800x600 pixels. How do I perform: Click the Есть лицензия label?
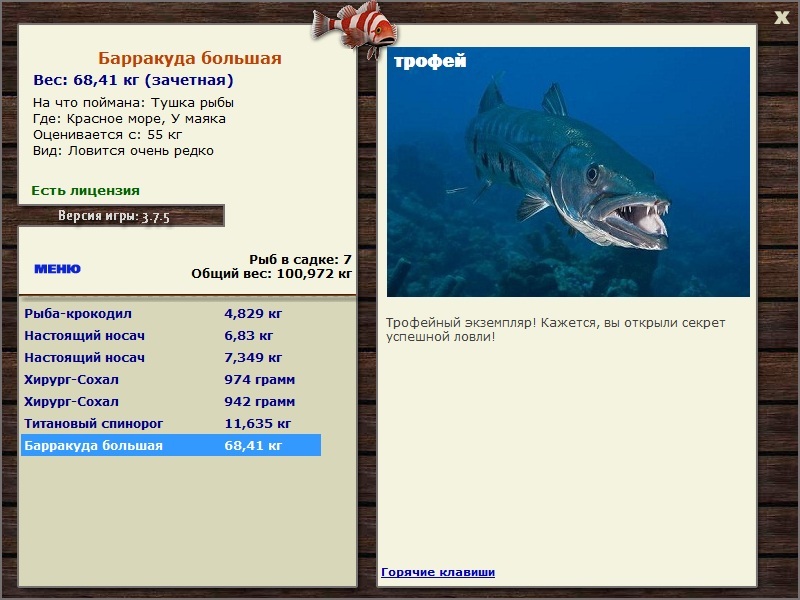pos(85,191)
